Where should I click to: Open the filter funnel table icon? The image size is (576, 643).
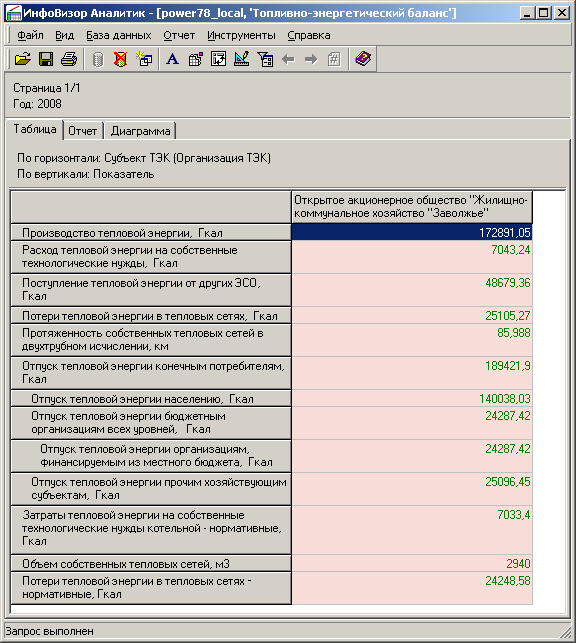click(265, 59)
